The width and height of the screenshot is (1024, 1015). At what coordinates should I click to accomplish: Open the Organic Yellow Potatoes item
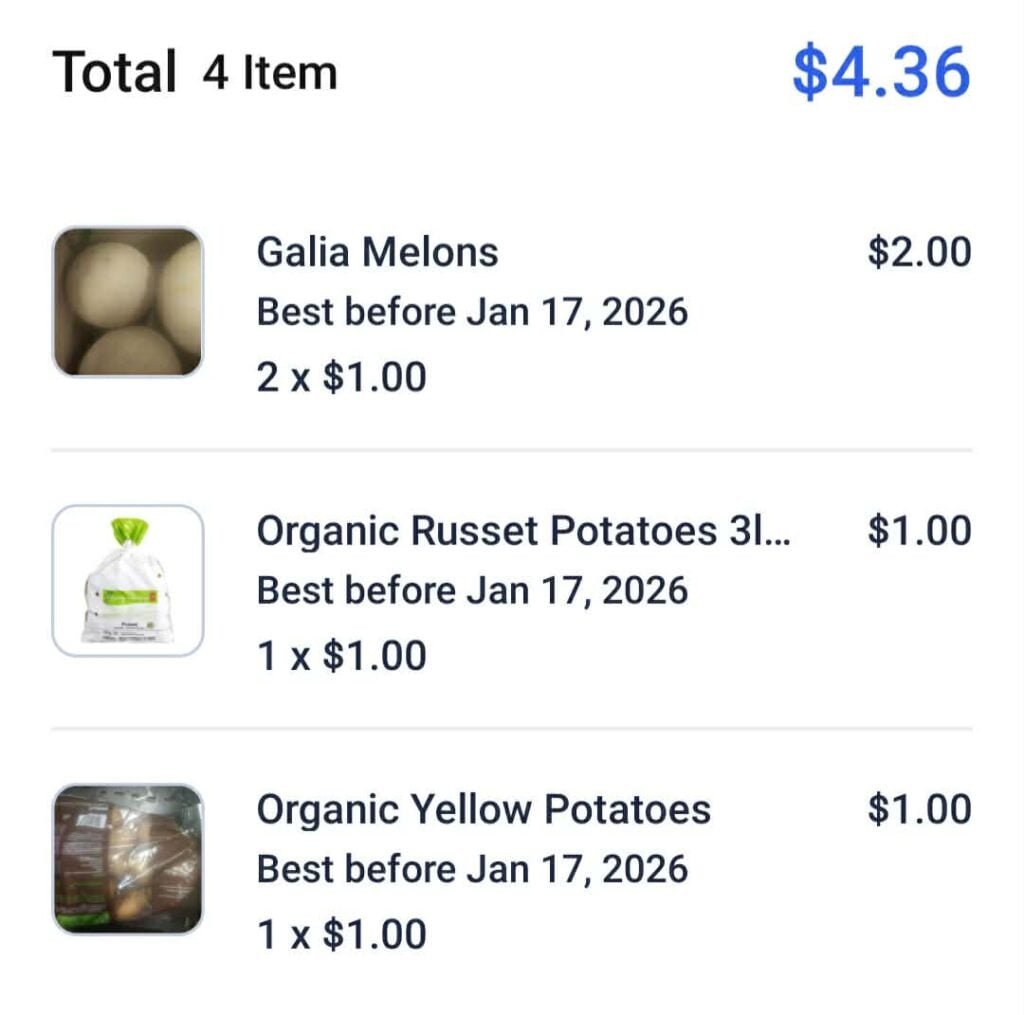click(484, 809)
